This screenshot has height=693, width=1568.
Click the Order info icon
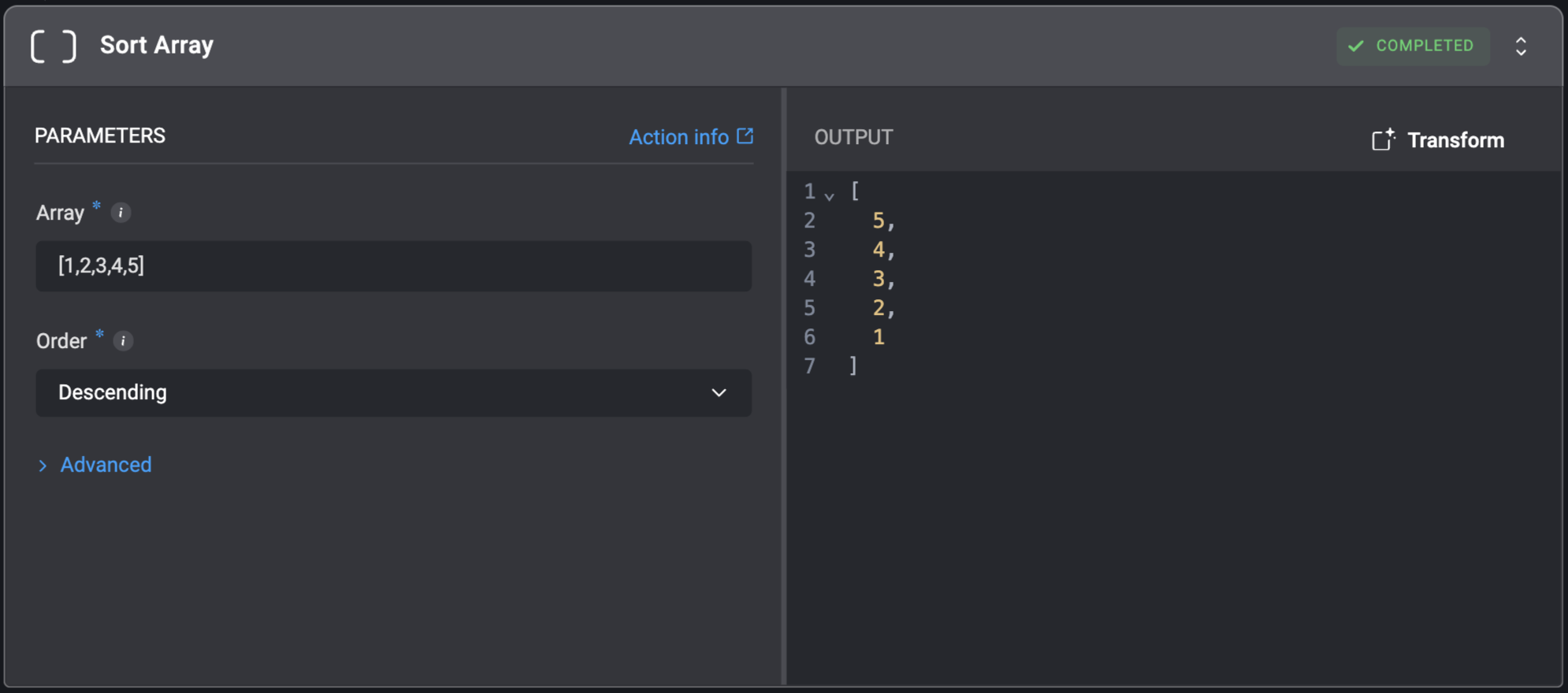(123, 341)
